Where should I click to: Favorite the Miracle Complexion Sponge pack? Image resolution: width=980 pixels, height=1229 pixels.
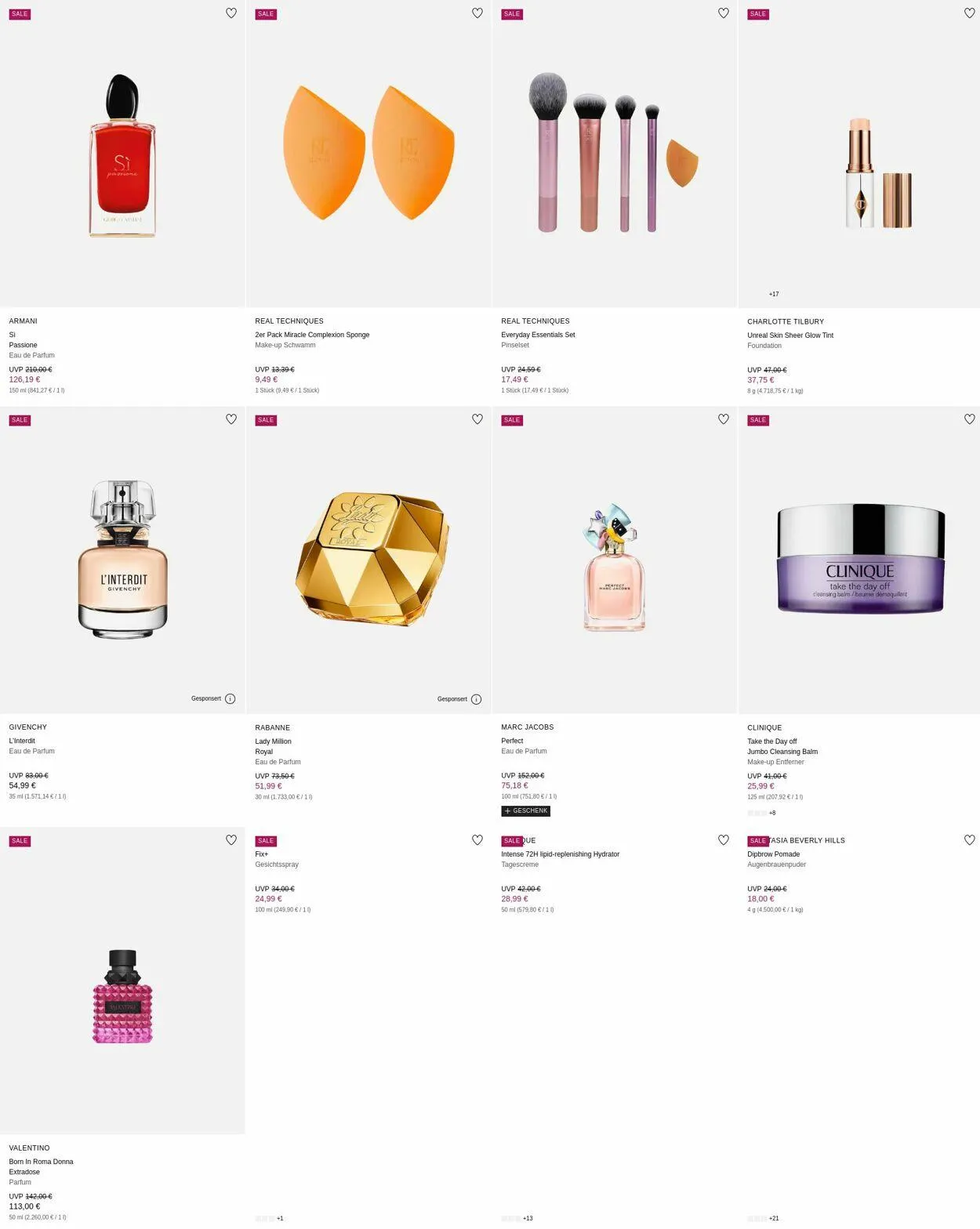pos(477,13)
